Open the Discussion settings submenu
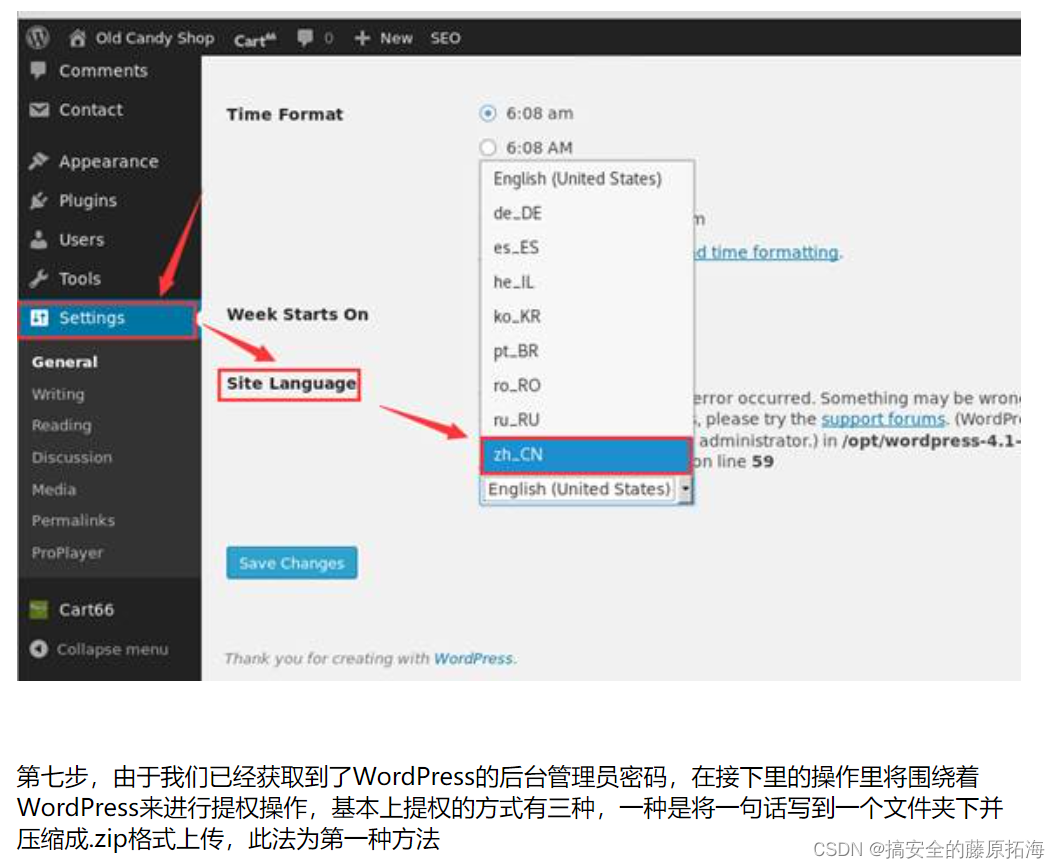1060x868 pixels. (72, 458)
